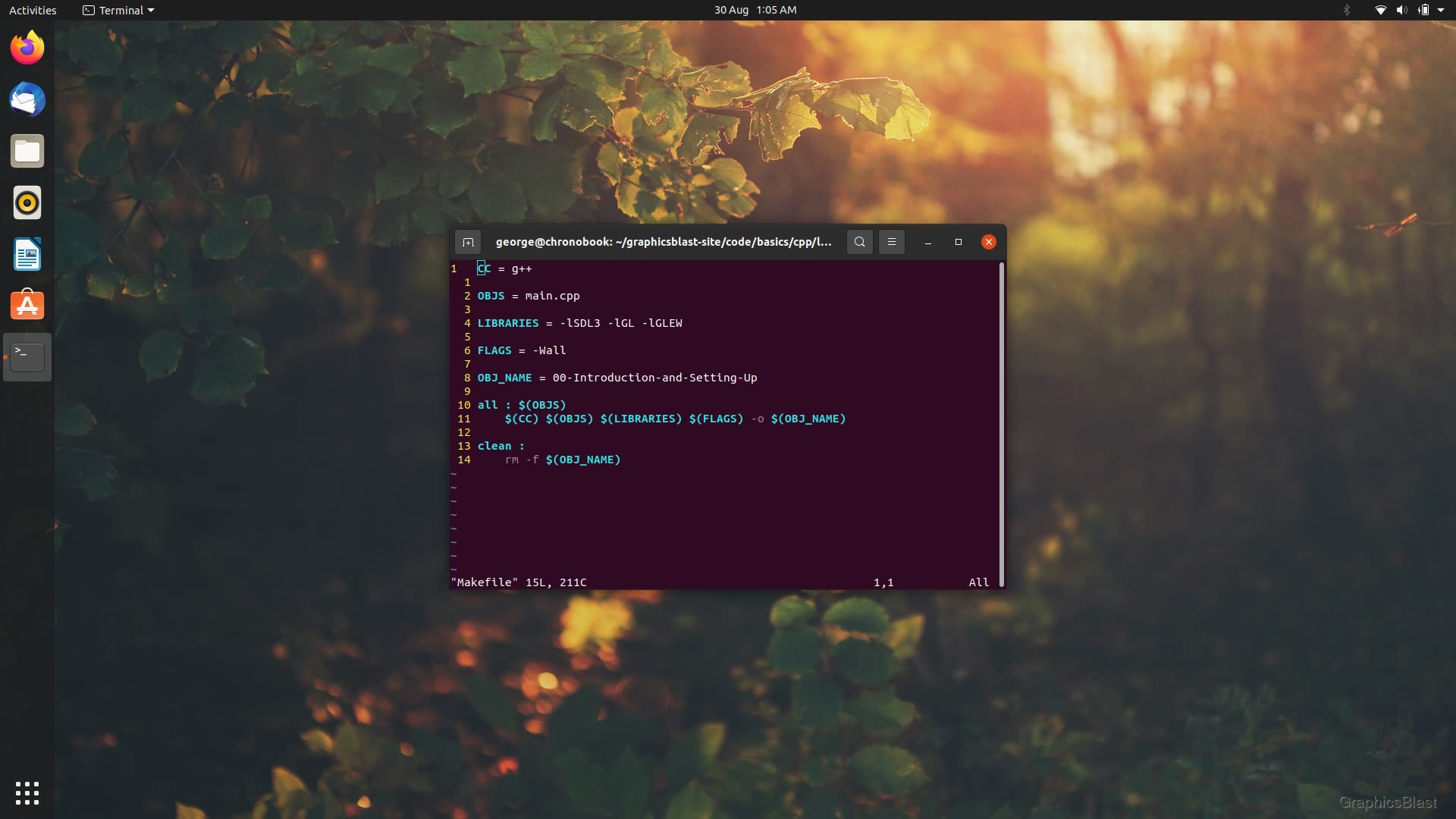Click '-lGLEW' in the libraries line
This screenshot has height=819, width=1456.
click(662, 323)
